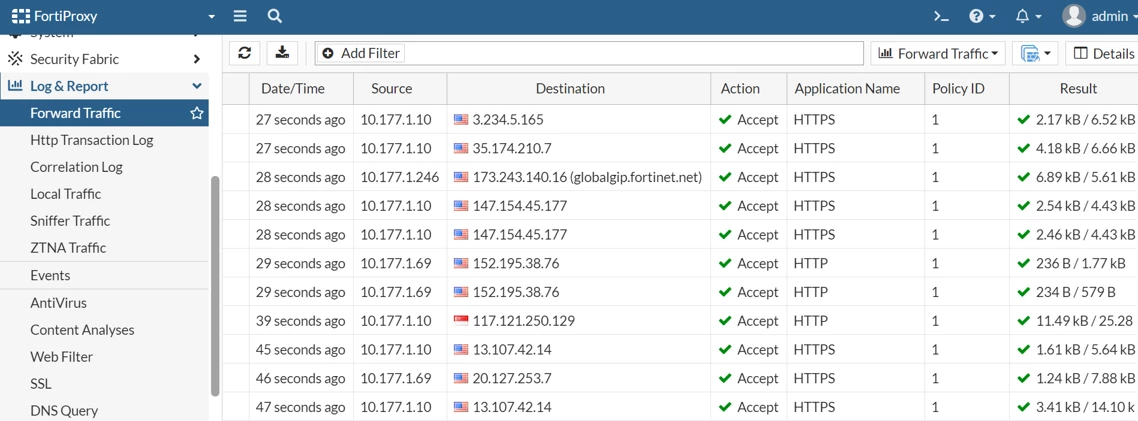Select the '46 seconds ago' timestamp
Image resolution: width=1138 pixels, height=421 pixels.
point(300,378)
